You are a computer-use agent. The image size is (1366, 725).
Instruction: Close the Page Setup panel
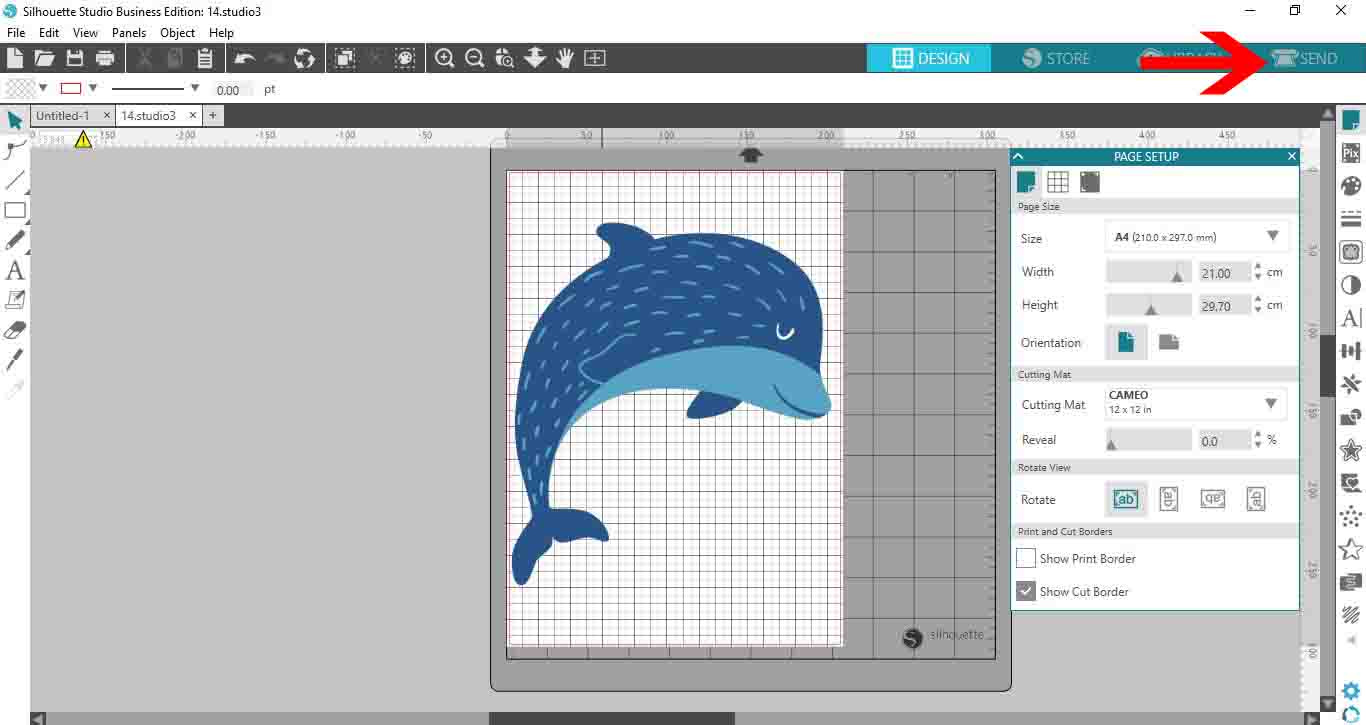[1291, 156]
